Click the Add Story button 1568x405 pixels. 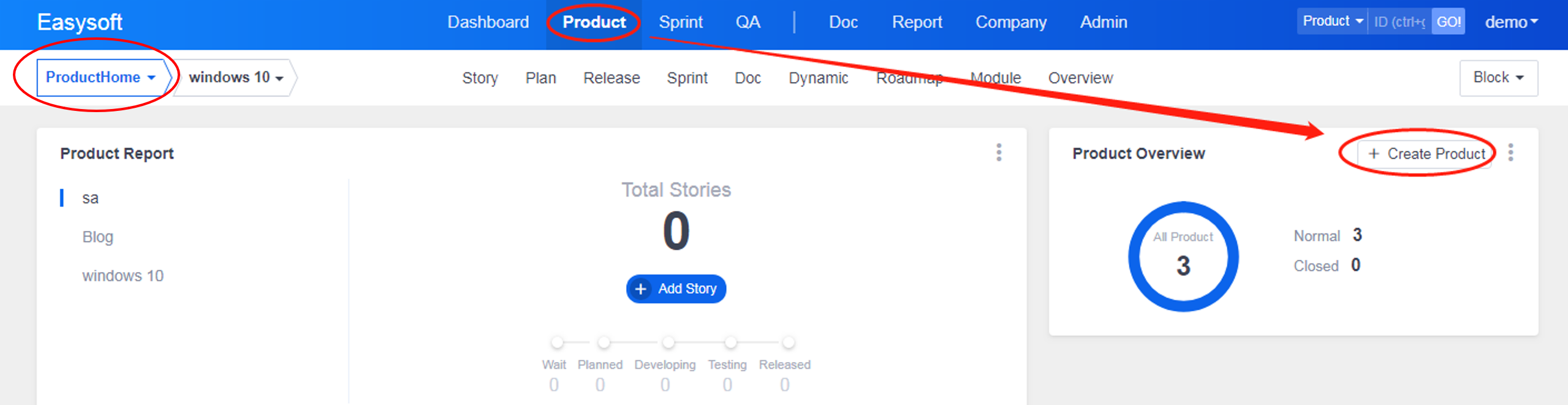click(x=676, y=289)
